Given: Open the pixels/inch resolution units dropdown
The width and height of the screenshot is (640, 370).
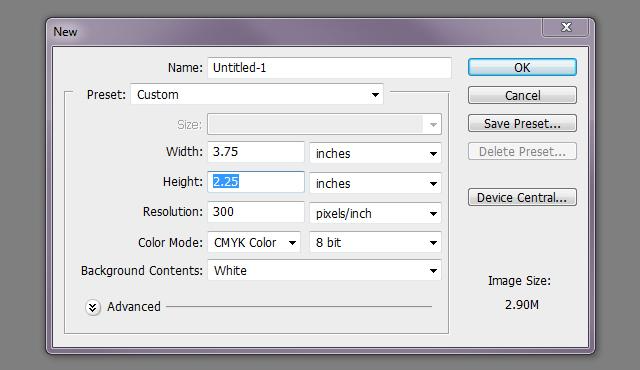Looking at the screenshot, I should point(375,213).
